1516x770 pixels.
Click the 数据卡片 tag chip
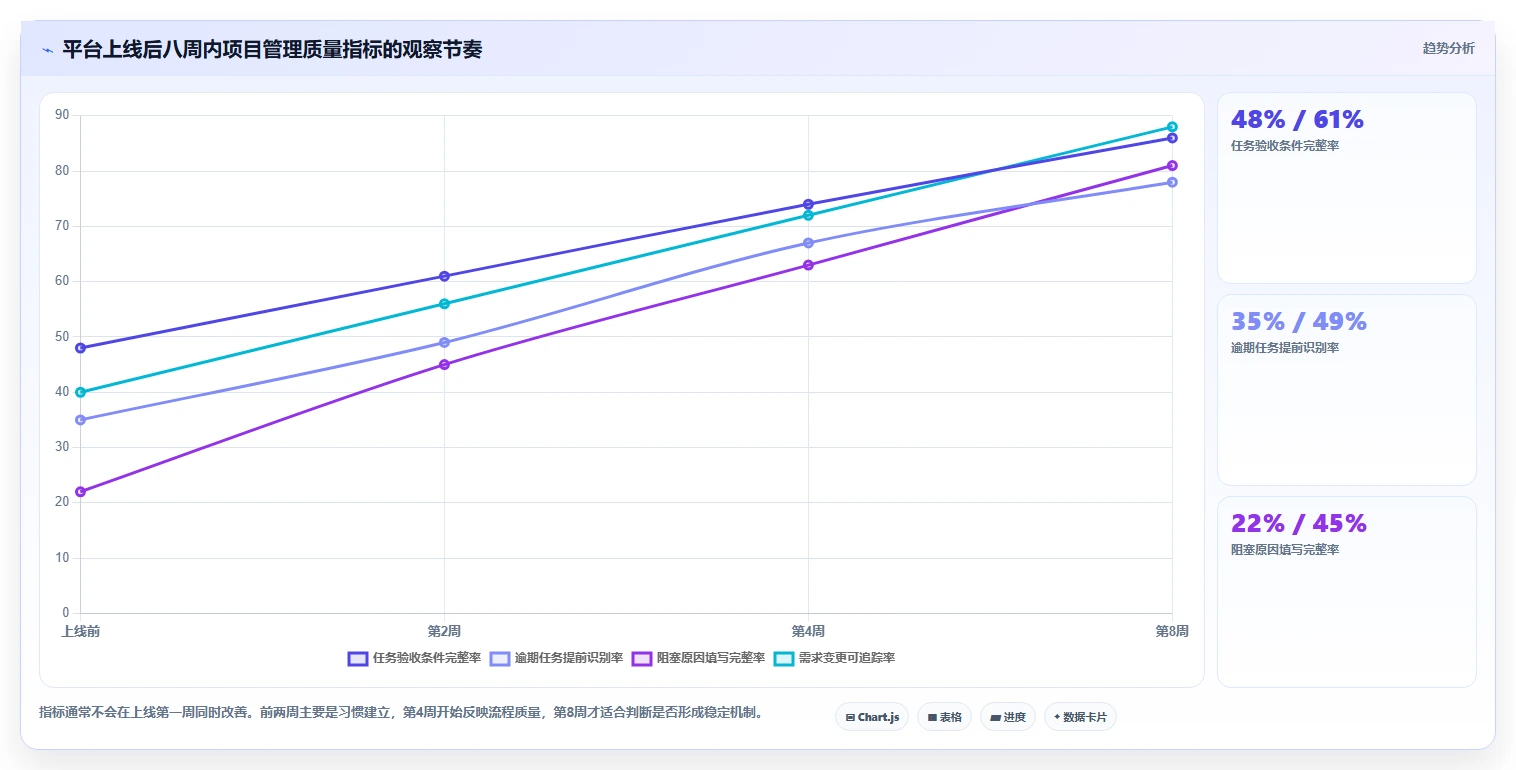coord(1080,717)
